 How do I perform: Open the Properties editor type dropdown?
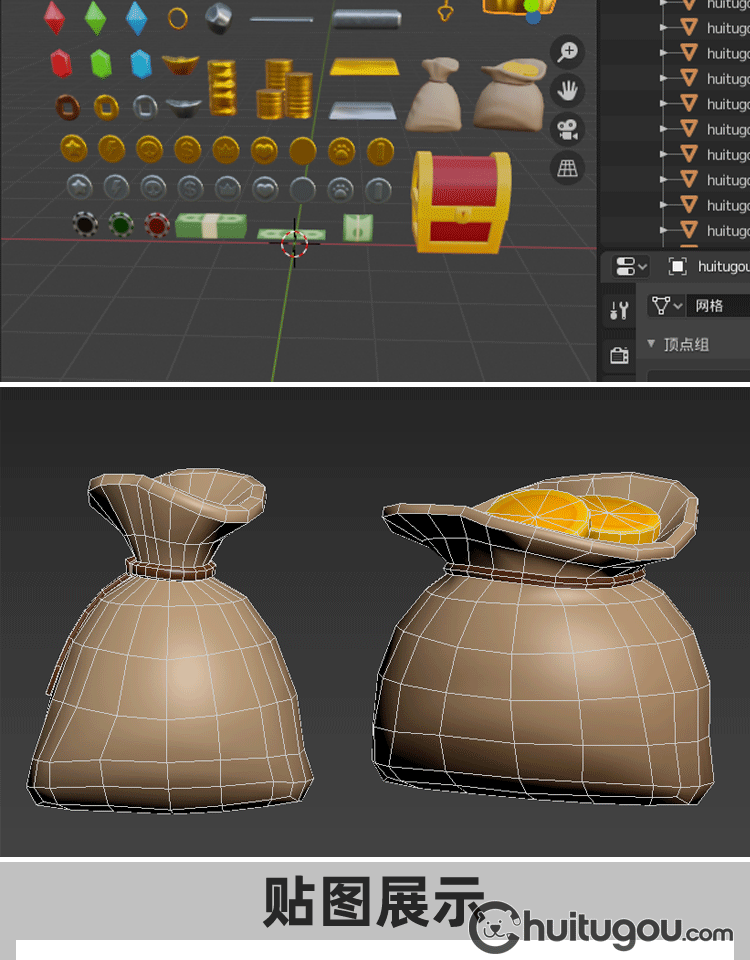[x=630, y=266]
